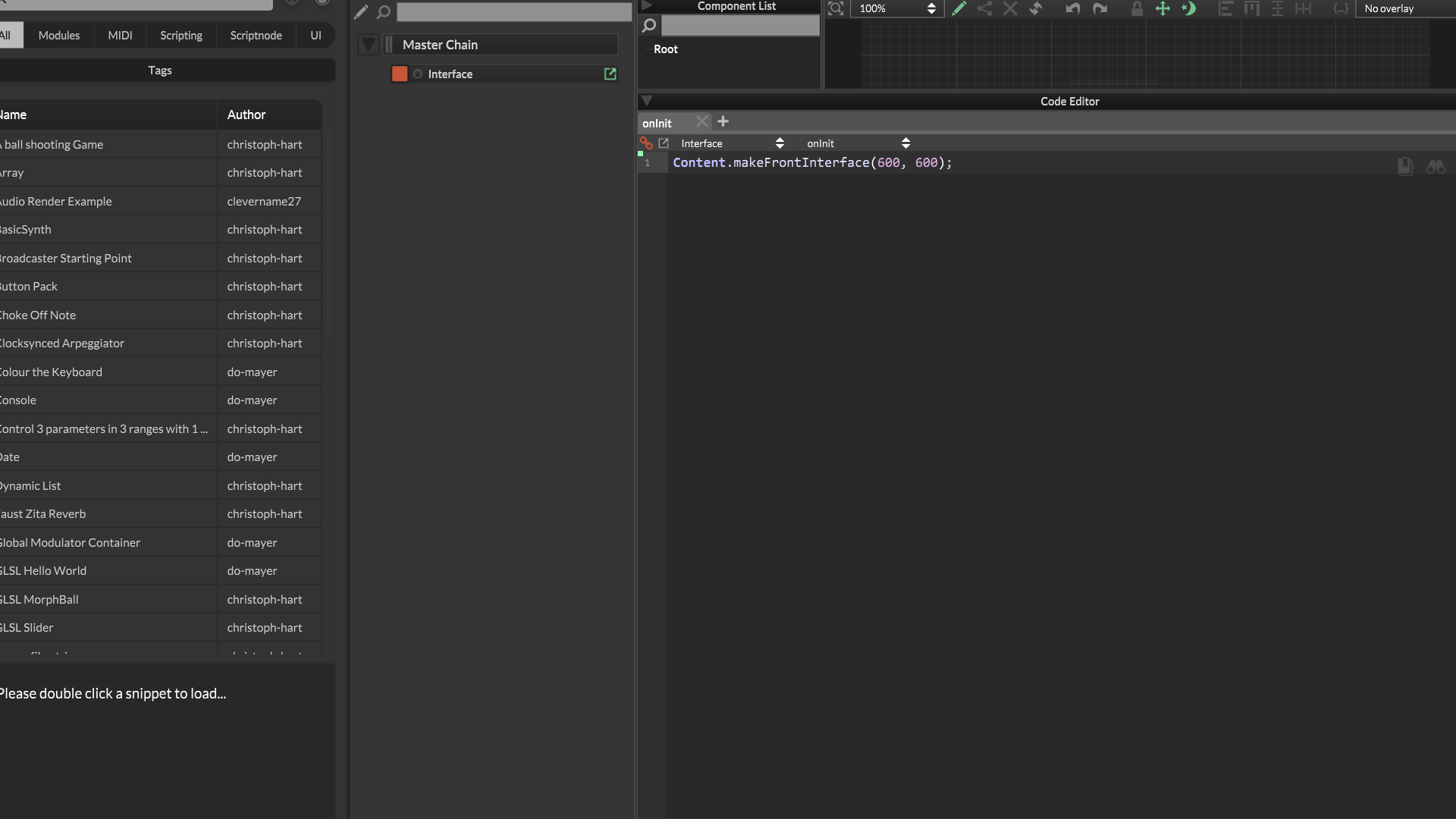
Task: Select the 'Button Pack' snippet row
Action: point(161,286)
